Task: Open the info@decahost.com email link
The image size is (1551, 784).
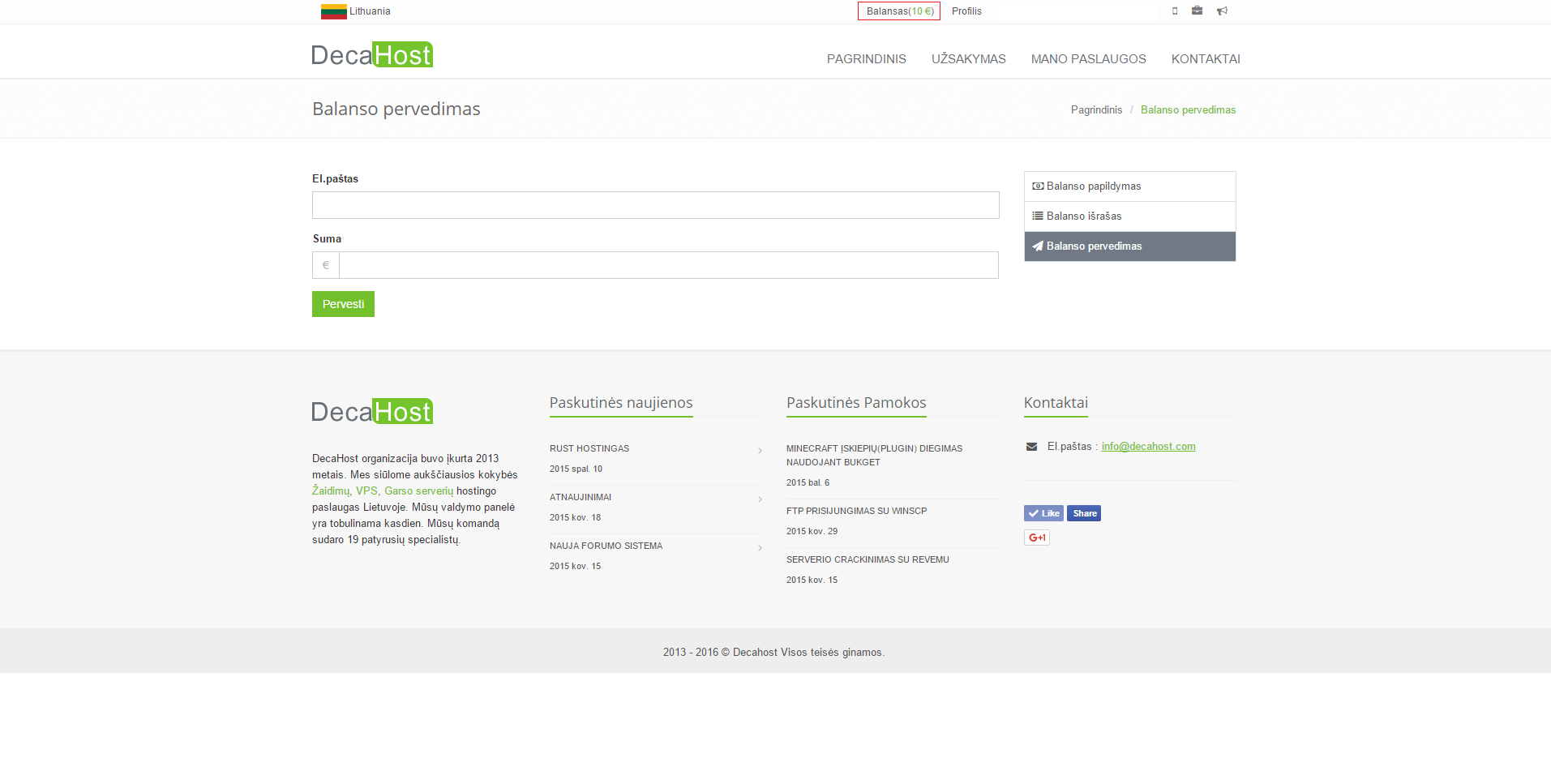Action: click(x=1148, y=447)
